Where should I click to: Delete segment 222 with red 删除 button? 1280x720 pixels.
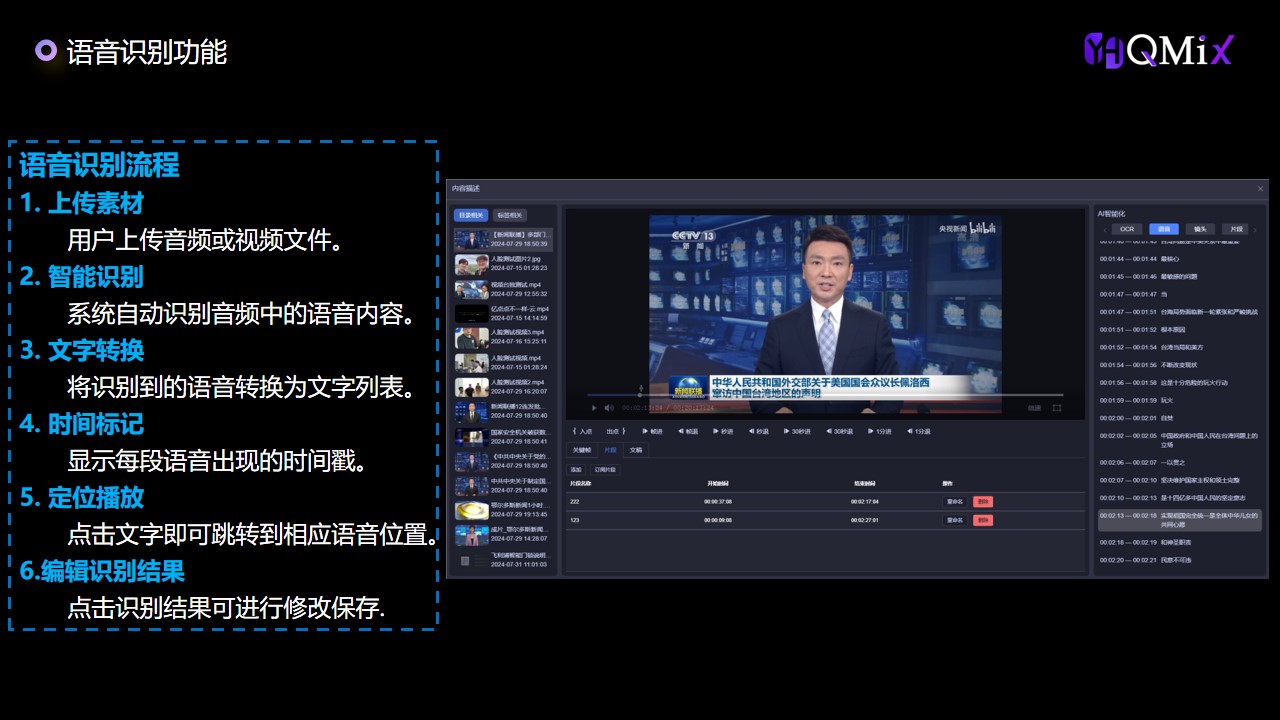coord(983,502)
